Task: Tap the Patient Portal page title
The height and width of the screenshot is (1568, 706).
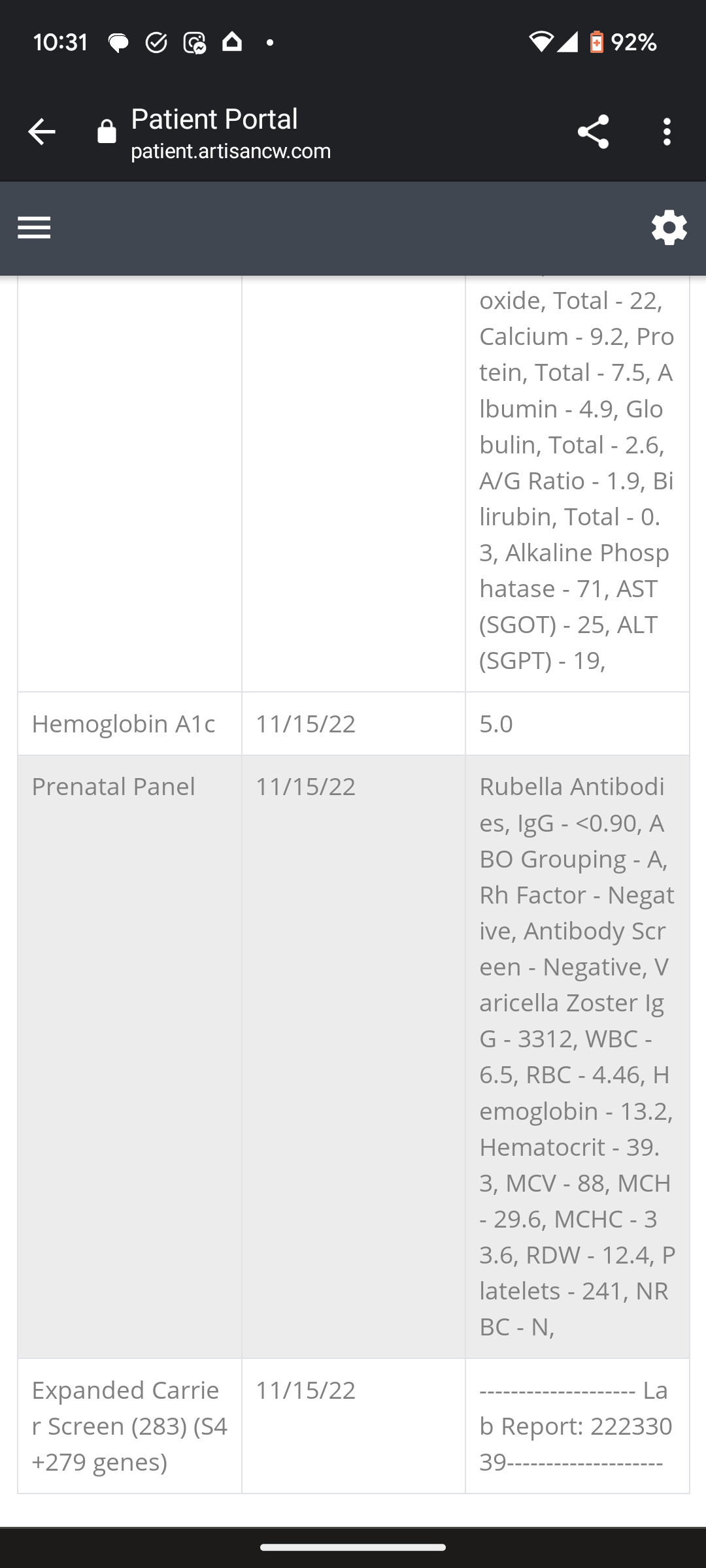Action: [x=214, y=119]
